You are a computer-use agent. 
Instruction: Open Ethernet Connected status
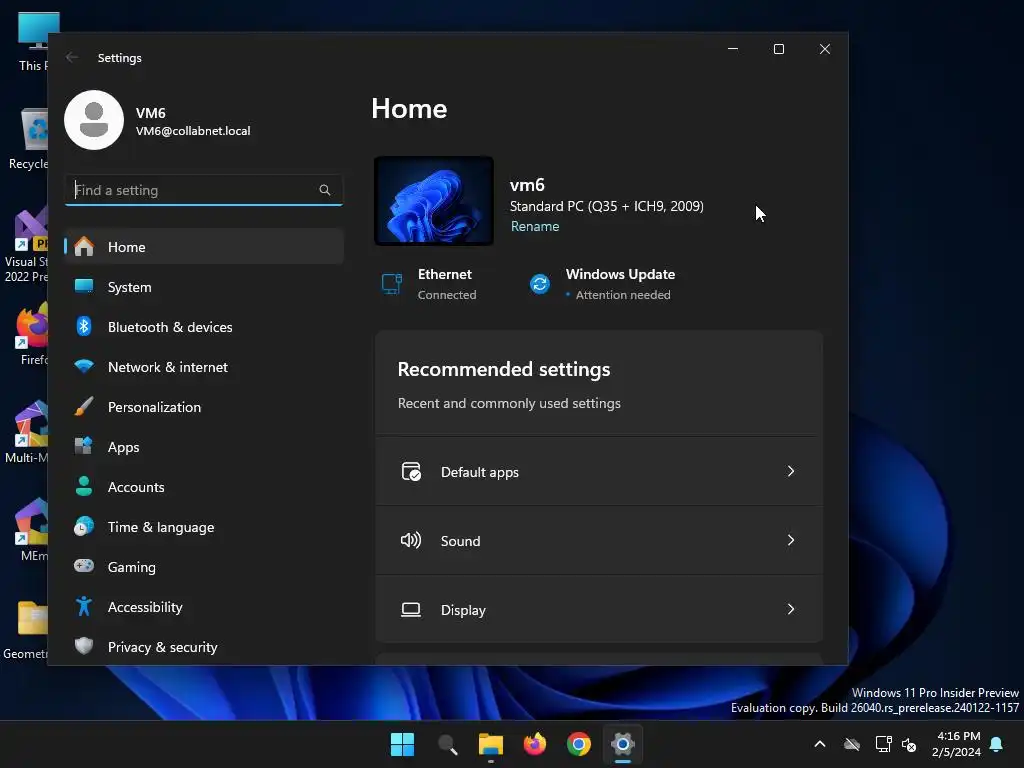pos(429,284)
